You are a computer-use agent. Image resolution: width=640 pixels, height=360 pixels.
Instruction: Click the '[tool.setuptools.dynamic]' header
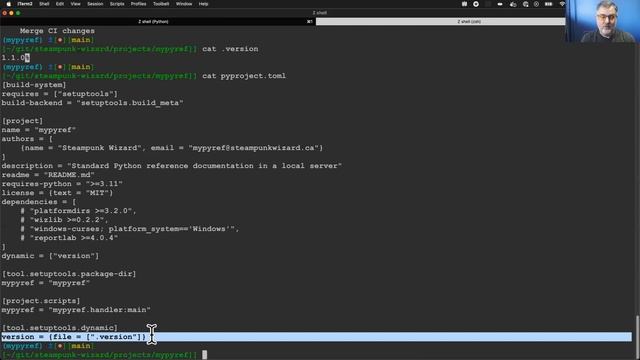[60, 328]
